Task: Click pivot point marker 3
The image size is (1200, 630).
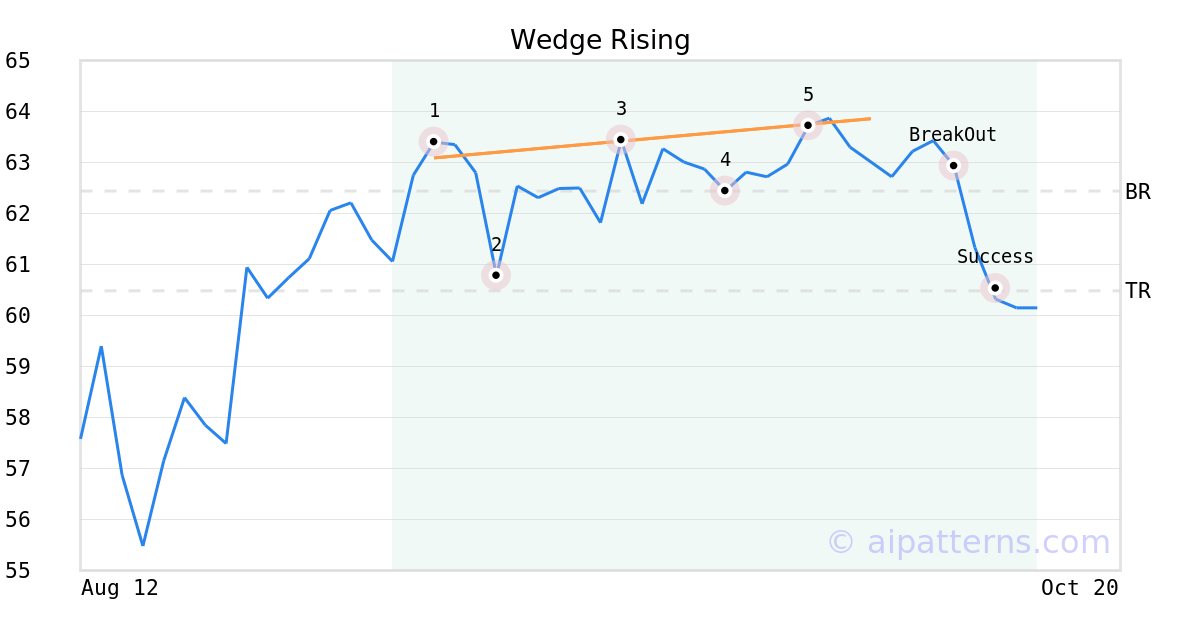Action: pyautogui.click(x=621, y=139)
